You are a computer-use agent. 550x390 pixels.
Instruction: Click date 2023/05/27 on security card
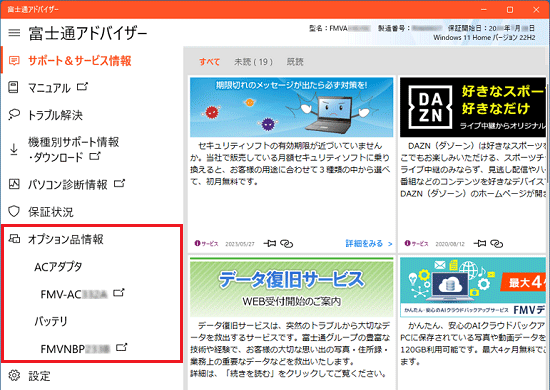click(240, 244)
